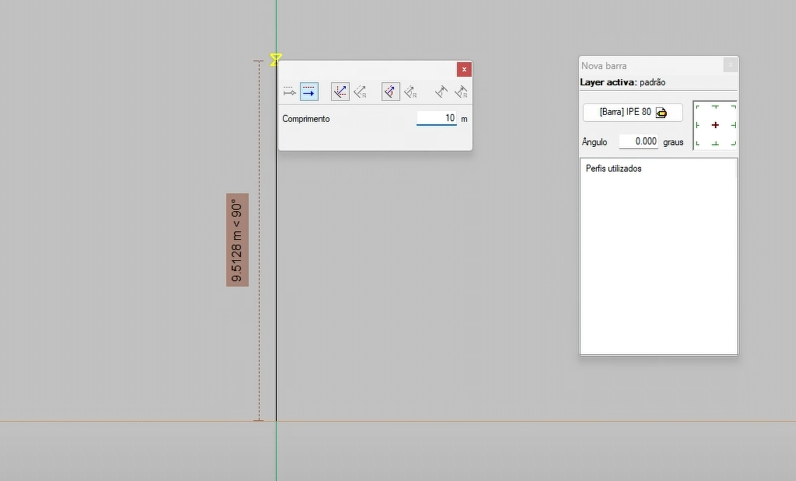Select the Cartesian coordinate axes input icon

[x=340, y=92]
